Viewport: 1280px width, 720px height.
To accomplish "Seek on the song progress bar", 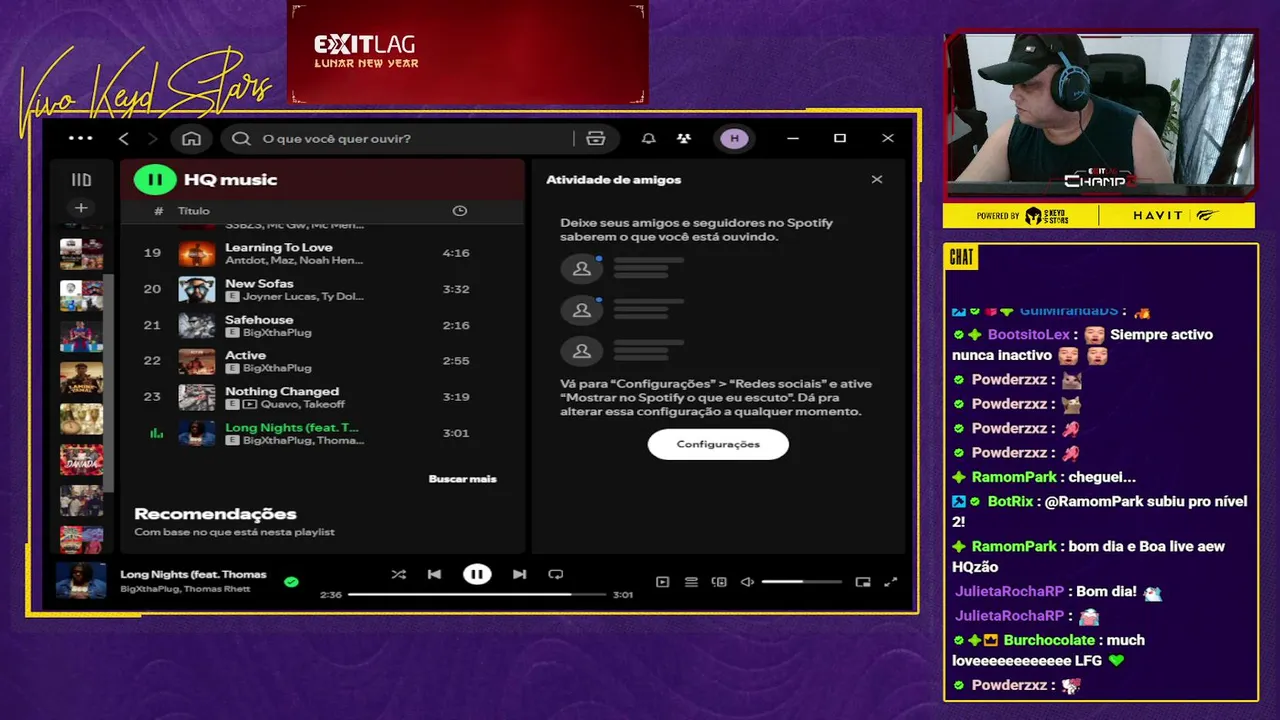I will pyautogui.click(x=477, y=594).
